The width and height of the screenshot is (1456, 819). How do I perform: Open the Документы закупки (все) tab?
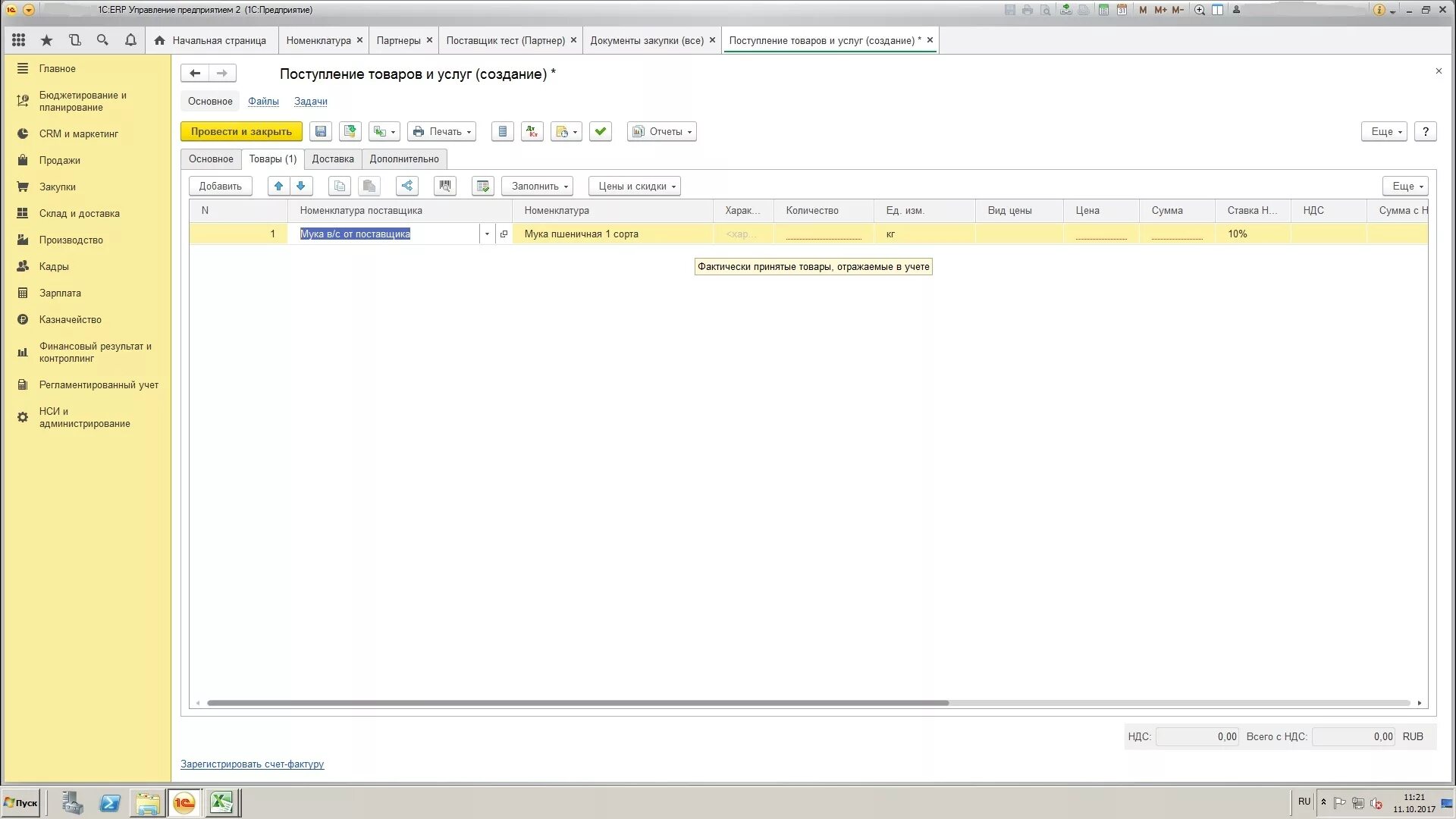click(x=647, y=40)
